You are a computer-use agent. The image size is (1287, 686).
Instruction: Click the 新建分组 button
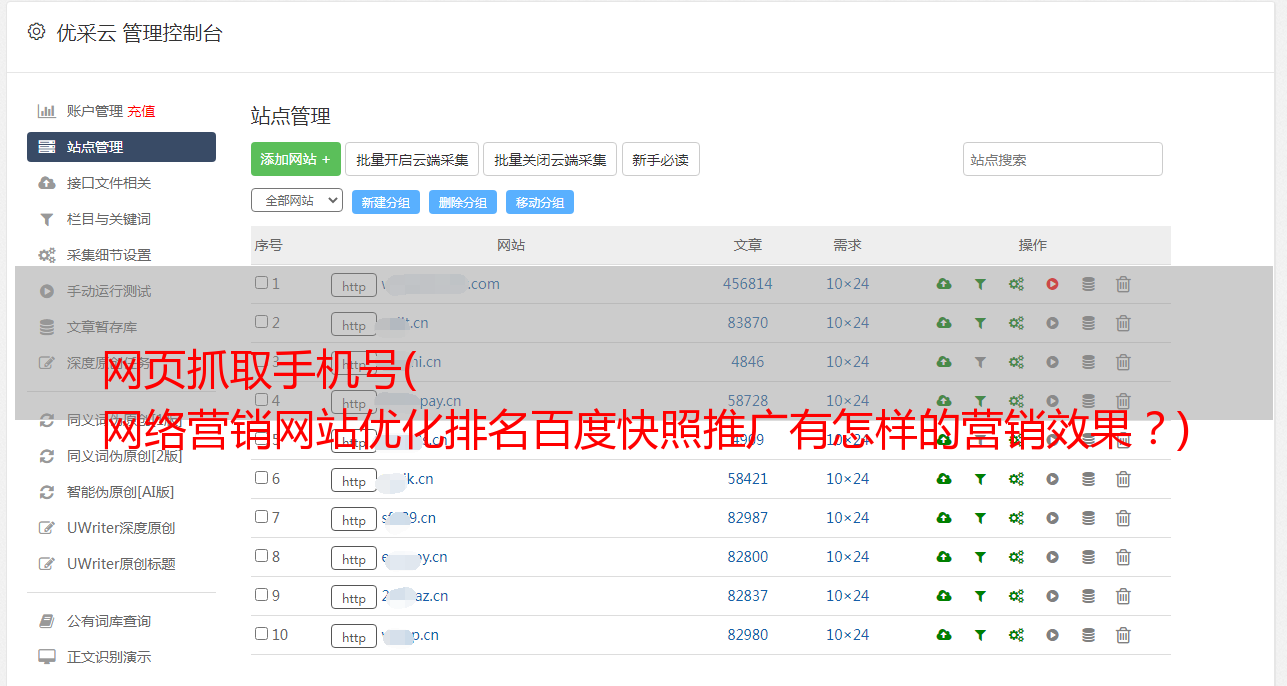(x=386, y=202)
